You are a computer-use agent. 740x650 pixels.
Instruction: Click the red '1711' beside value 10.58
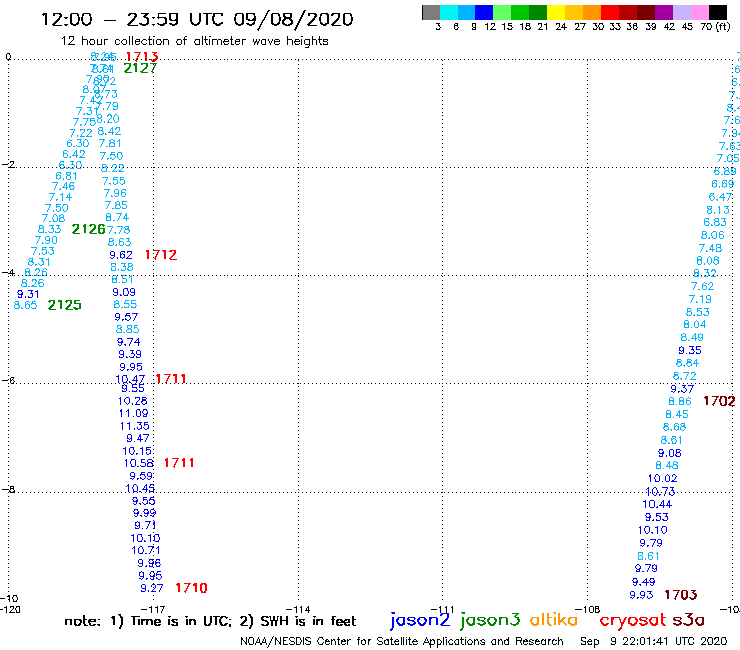coord(179,463)
